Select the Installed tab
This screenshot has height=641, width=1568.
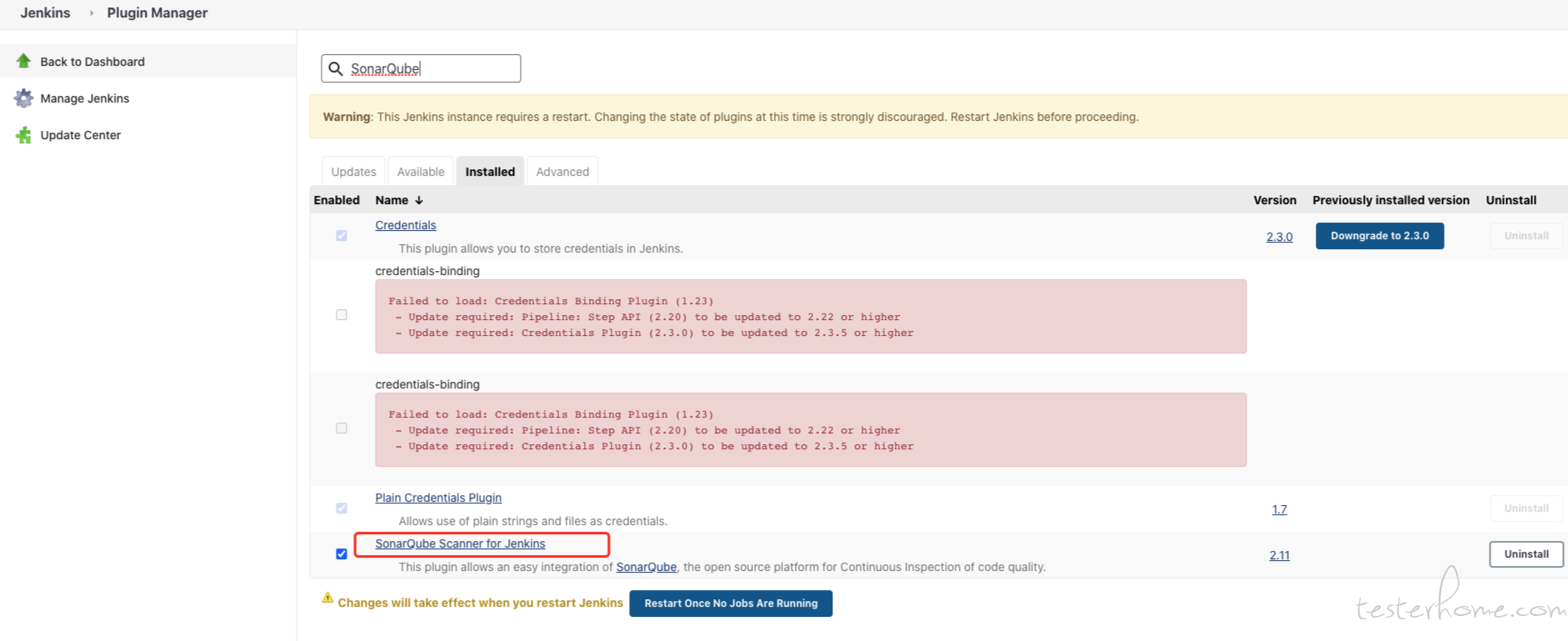[490, 172]
